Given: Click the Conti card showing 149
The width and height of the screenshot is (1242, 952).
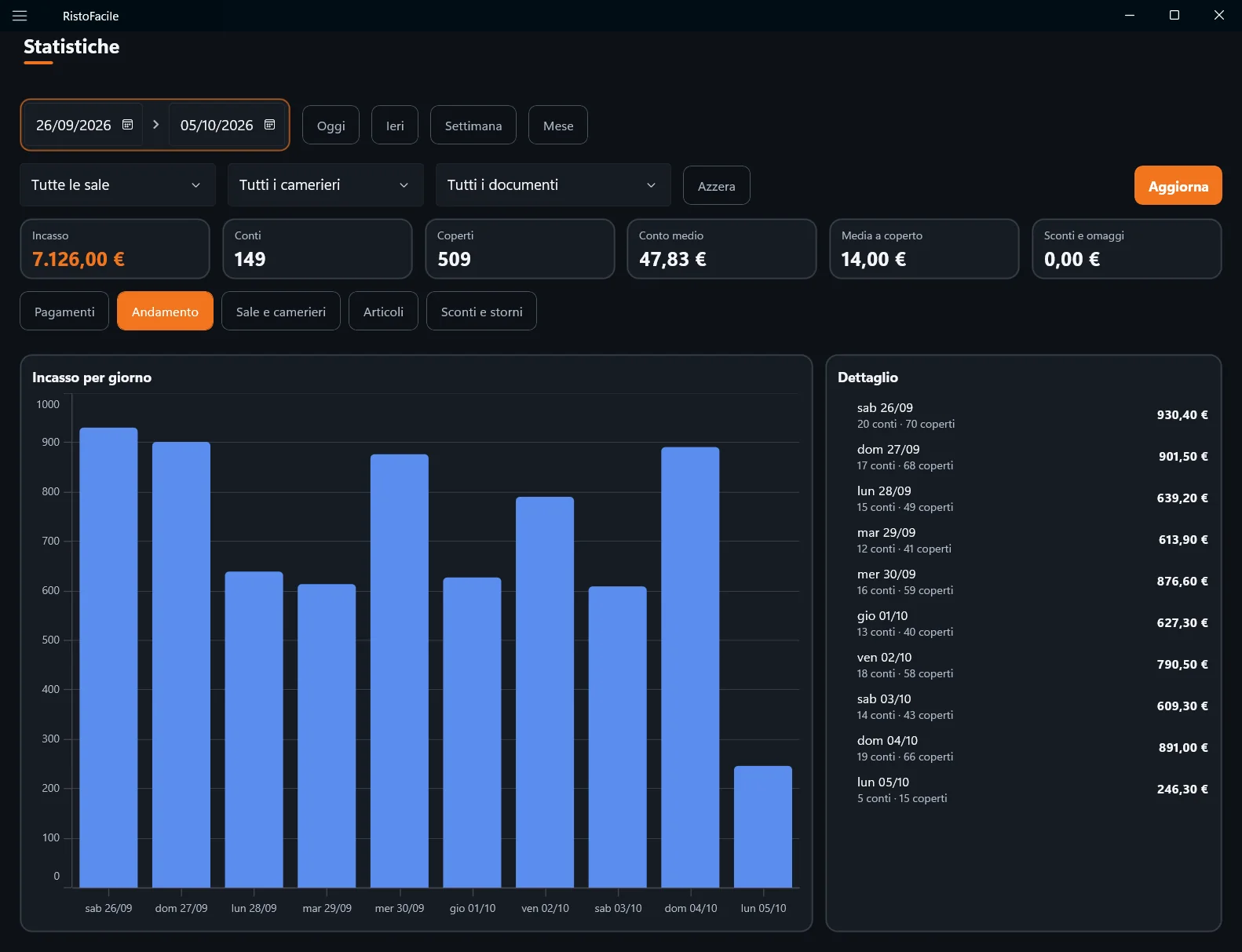Looking at the screenshot, I should point(317,249).
